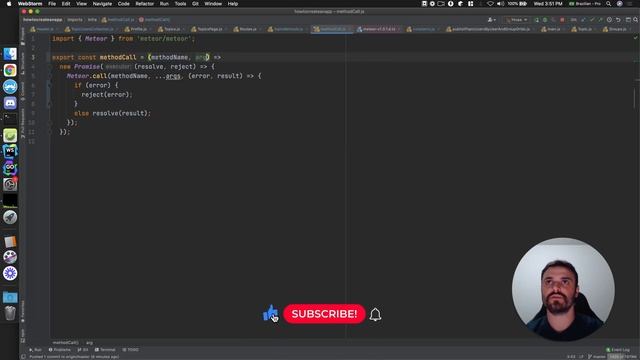Switch to the main.js editor tab

pos(553,29)
